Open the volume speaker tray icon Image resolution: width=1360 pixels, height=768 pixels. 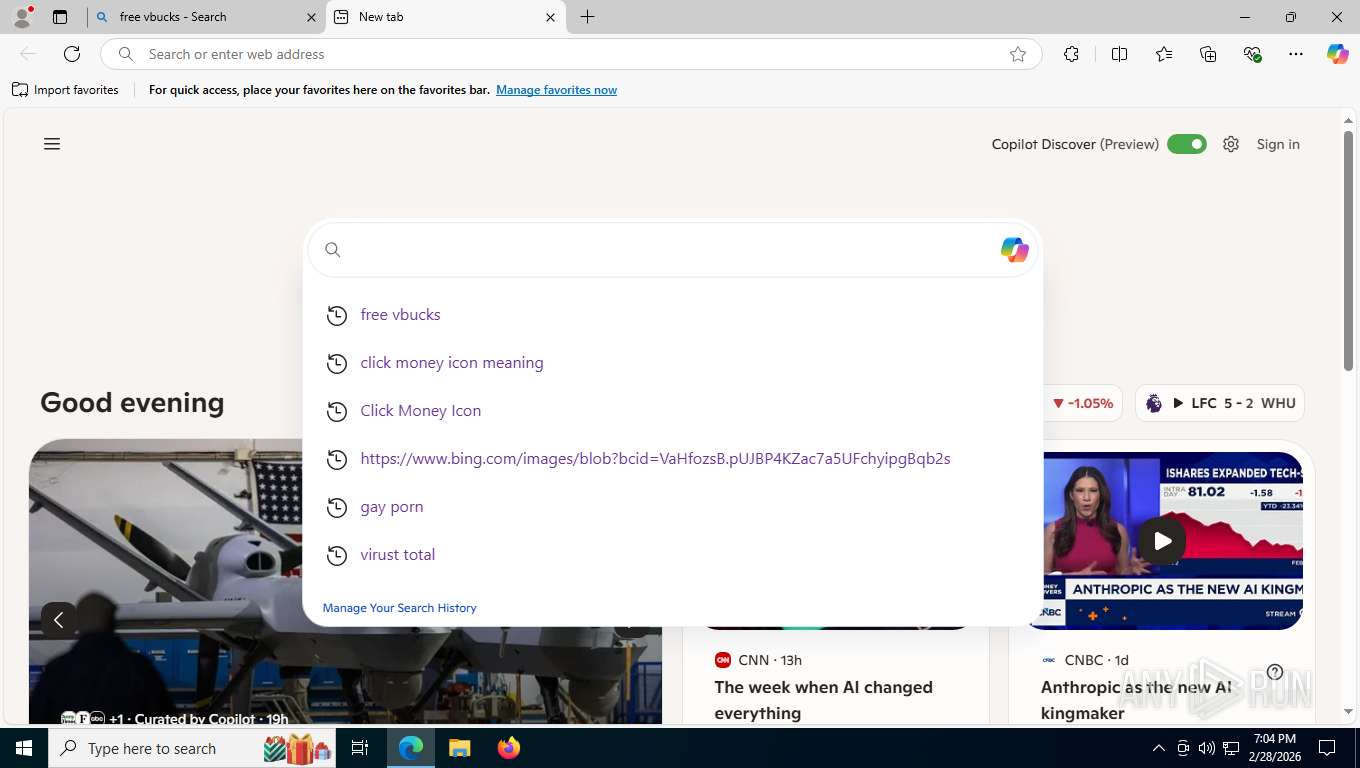point(1207,748)
